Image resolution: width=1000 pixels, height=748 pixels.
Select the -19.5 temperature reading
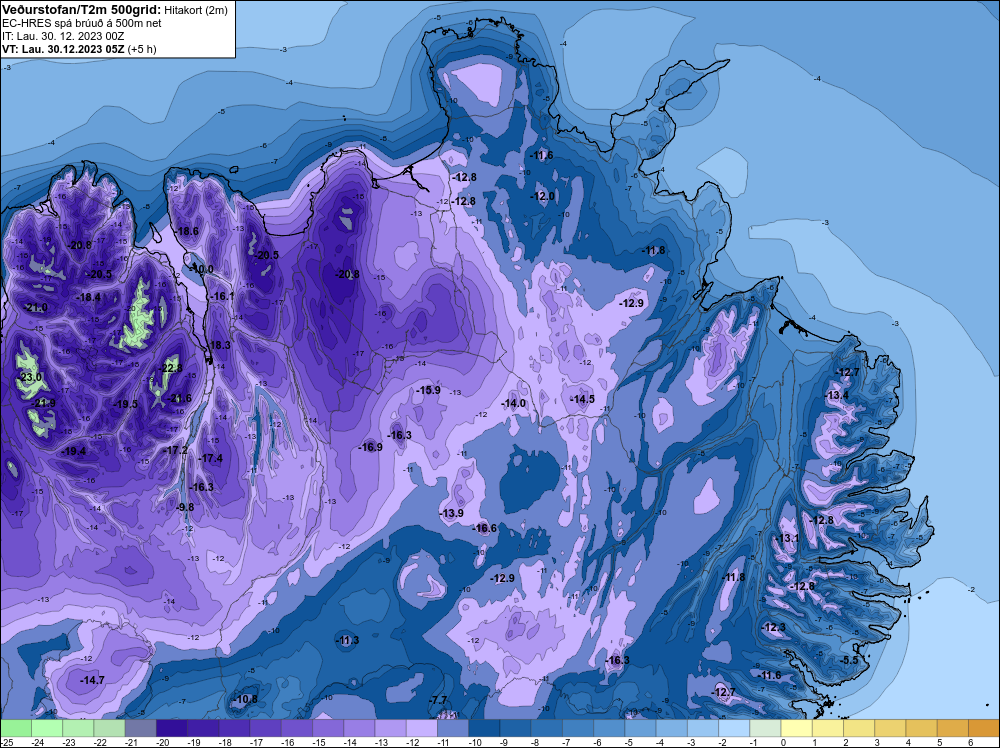(x=126, y=404)
